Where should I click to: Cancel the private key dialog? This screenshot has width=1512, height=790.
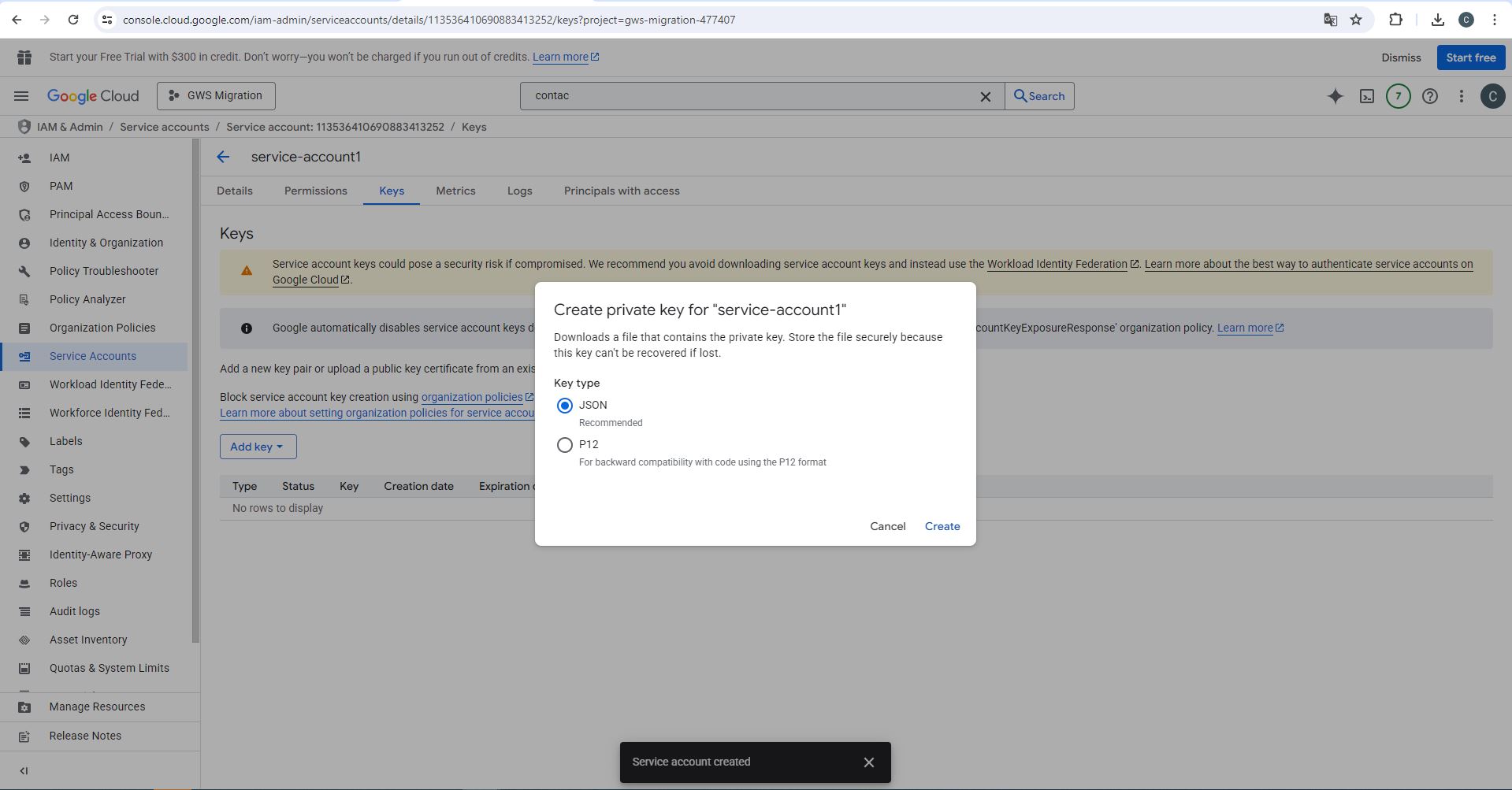887,526
